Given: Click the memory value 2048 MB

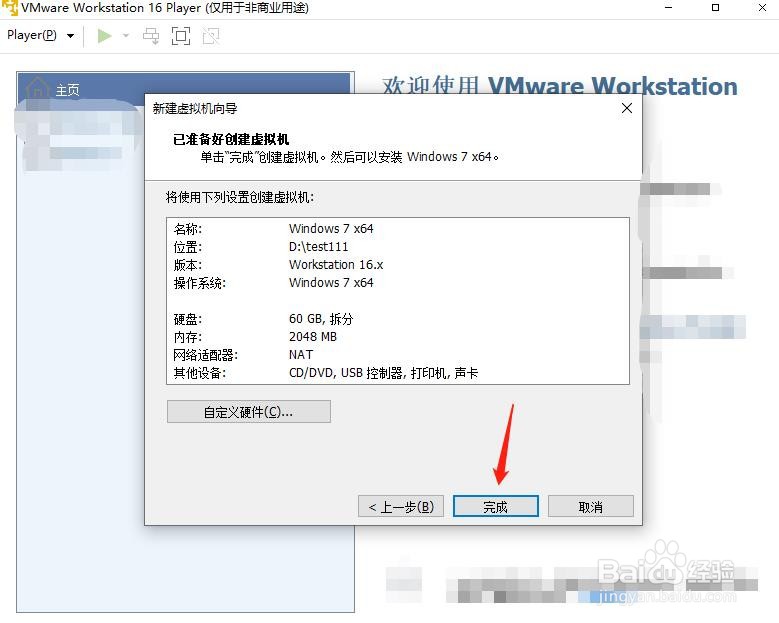Looking at the screenshot, I should [x=313, y=337].
